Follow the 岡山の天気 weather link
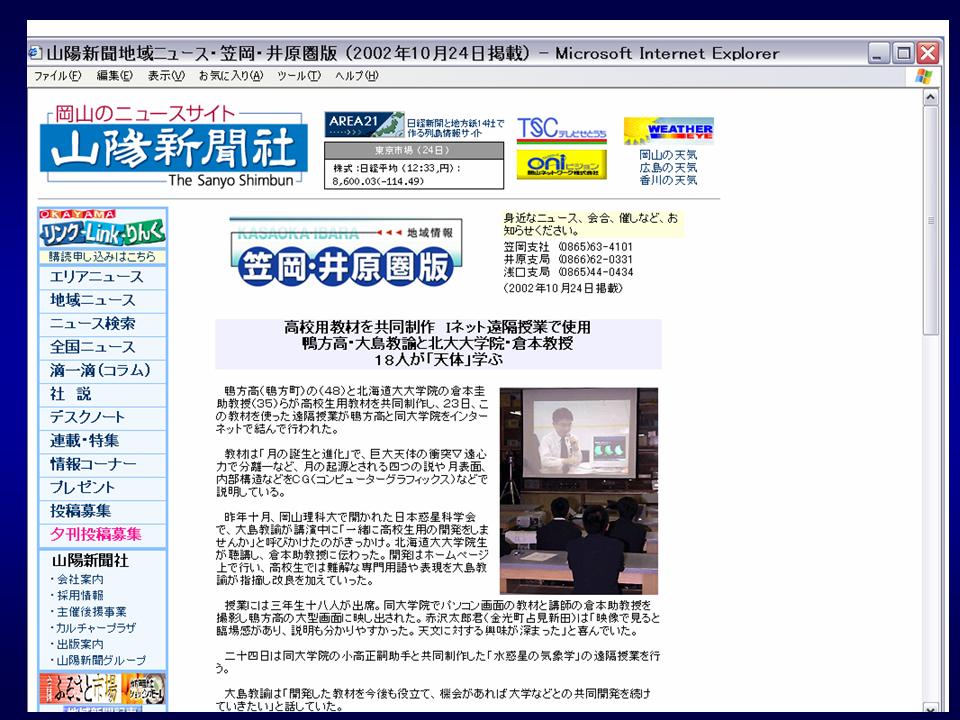The height and width of the screenshot is (720, 960). (668, 155)
